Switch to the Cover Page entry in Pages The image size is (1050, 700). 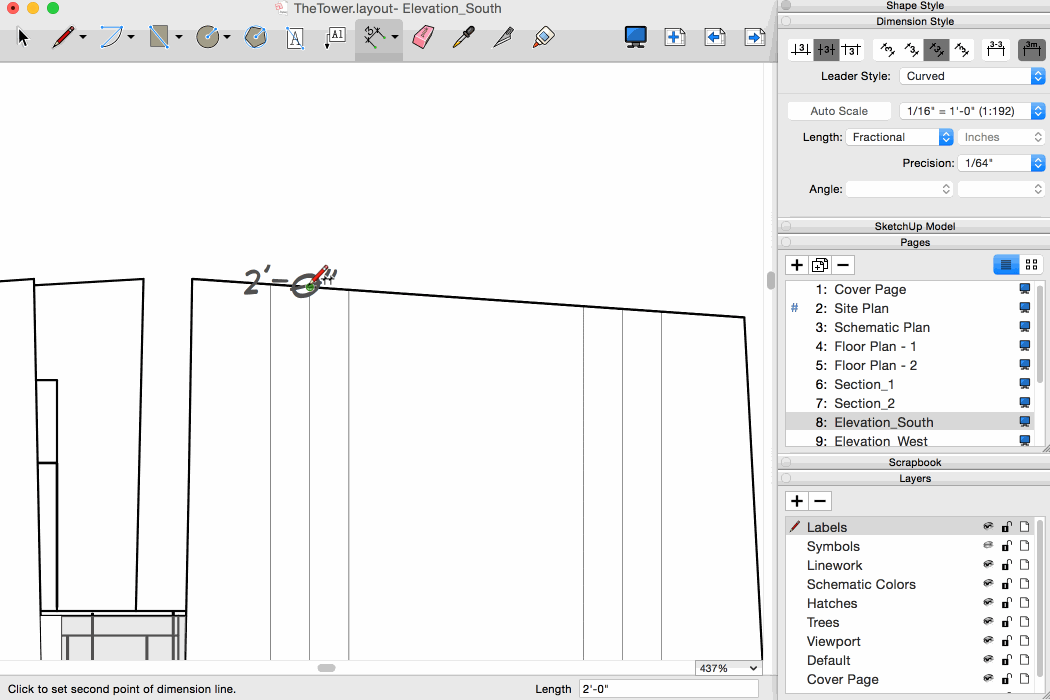[870, 289]
